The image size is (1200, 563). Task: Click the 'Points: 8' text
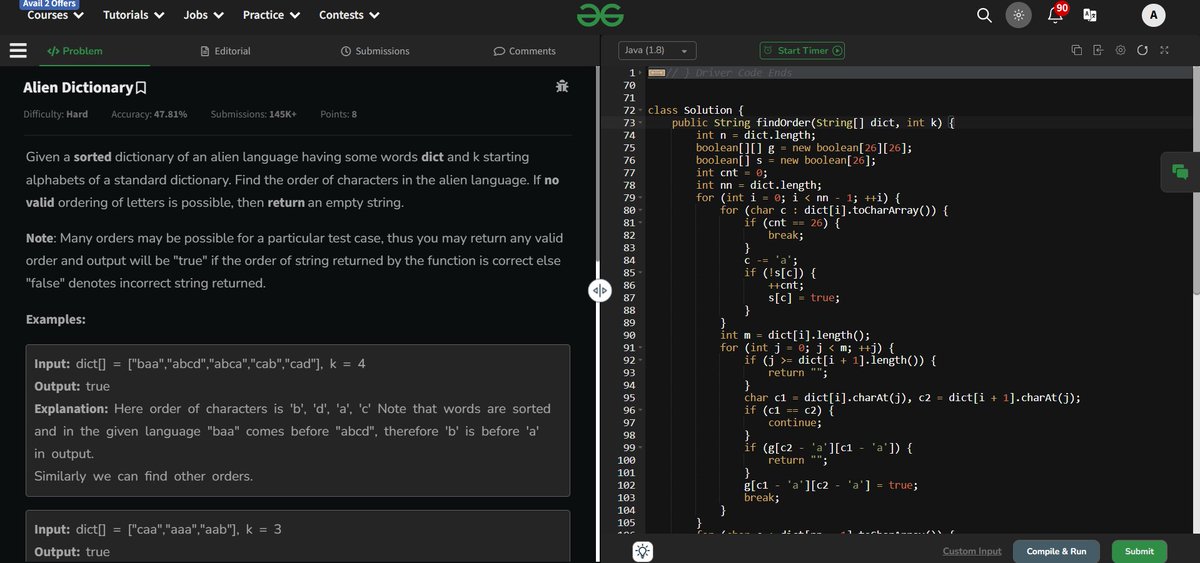click(338, 114)
